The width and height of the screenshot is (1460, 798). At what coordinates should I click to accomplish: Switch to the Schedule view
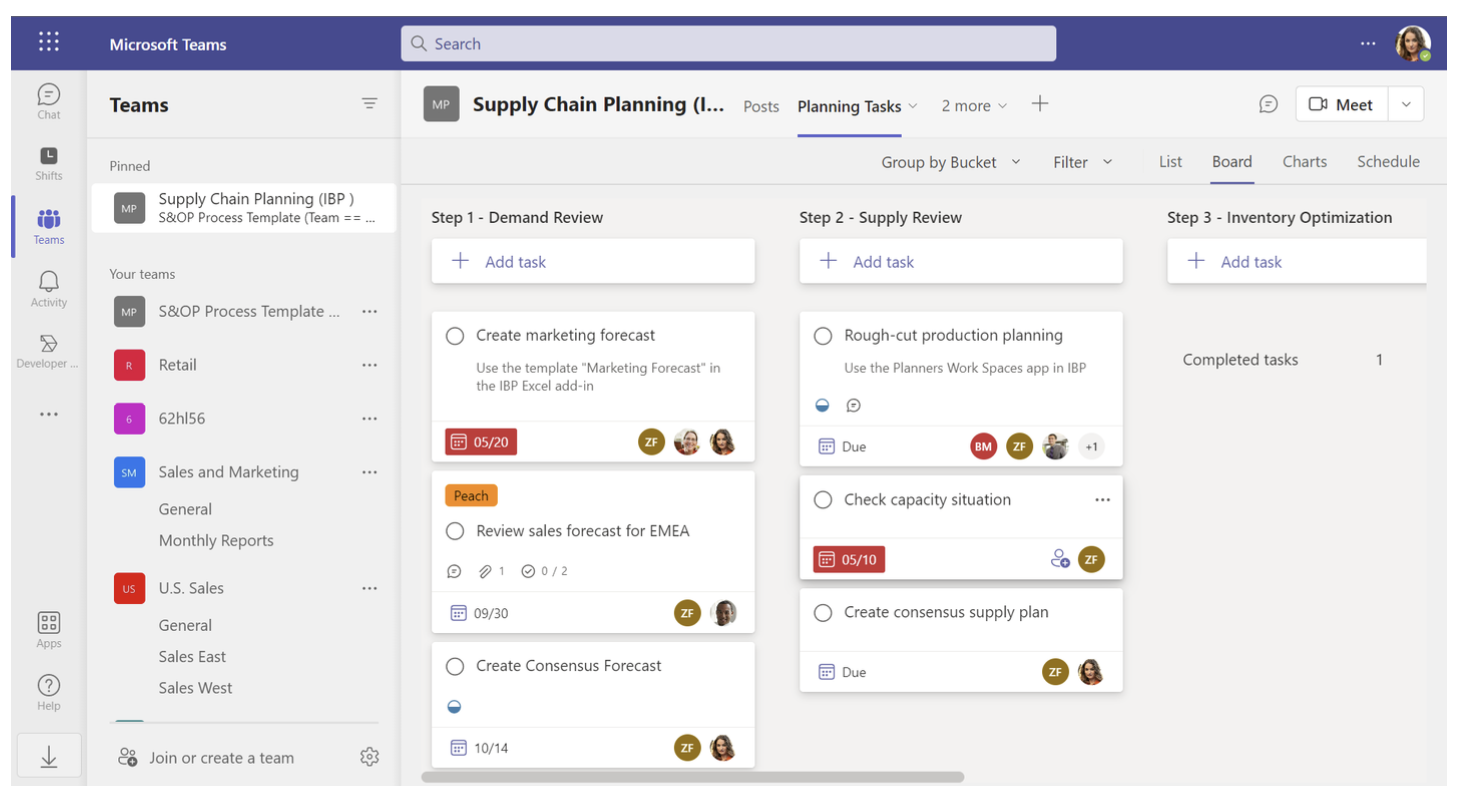coord(1388,162)
